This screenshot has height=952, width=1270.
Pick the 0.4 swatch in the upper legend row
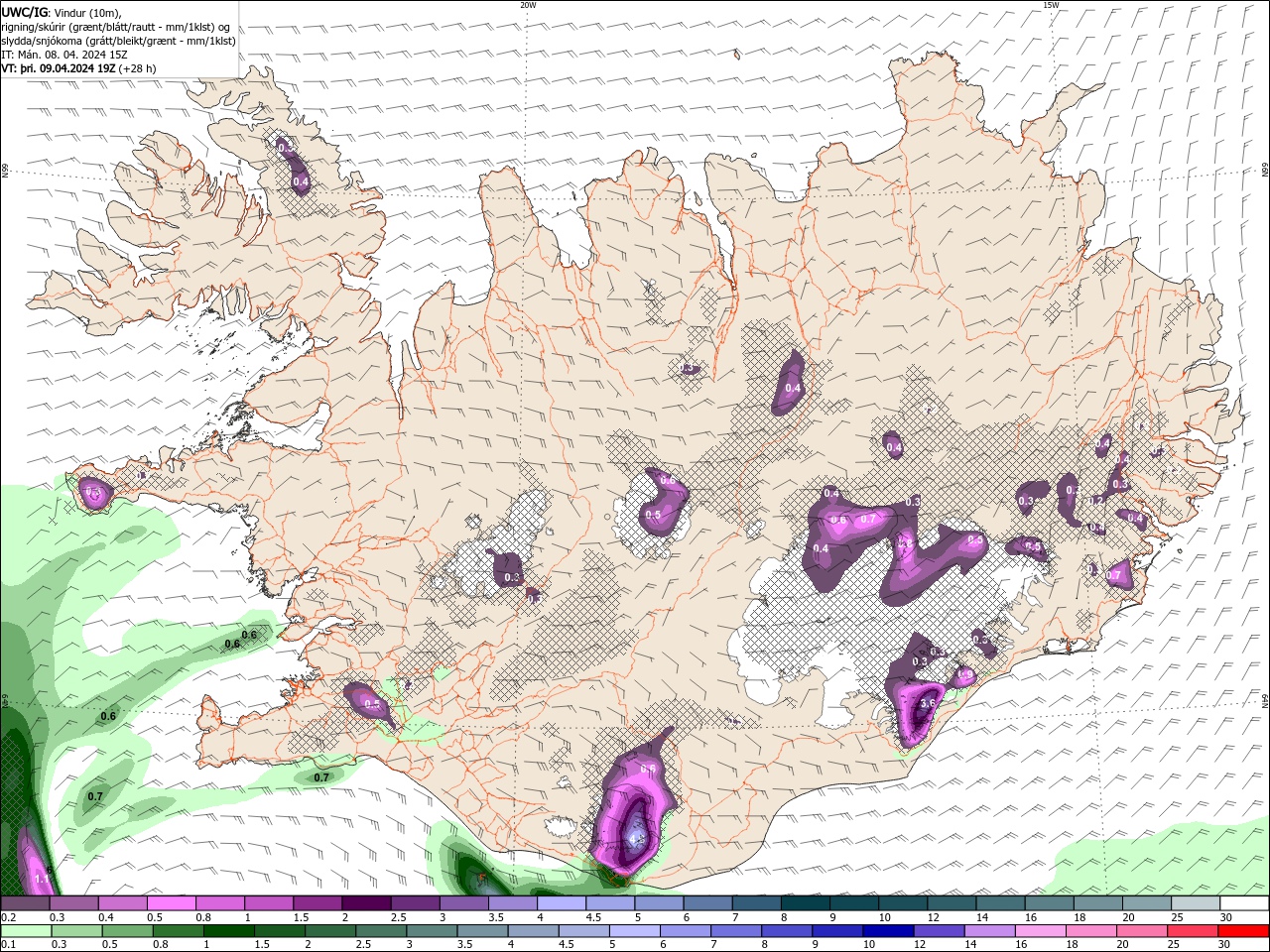(x=123, y=903)
